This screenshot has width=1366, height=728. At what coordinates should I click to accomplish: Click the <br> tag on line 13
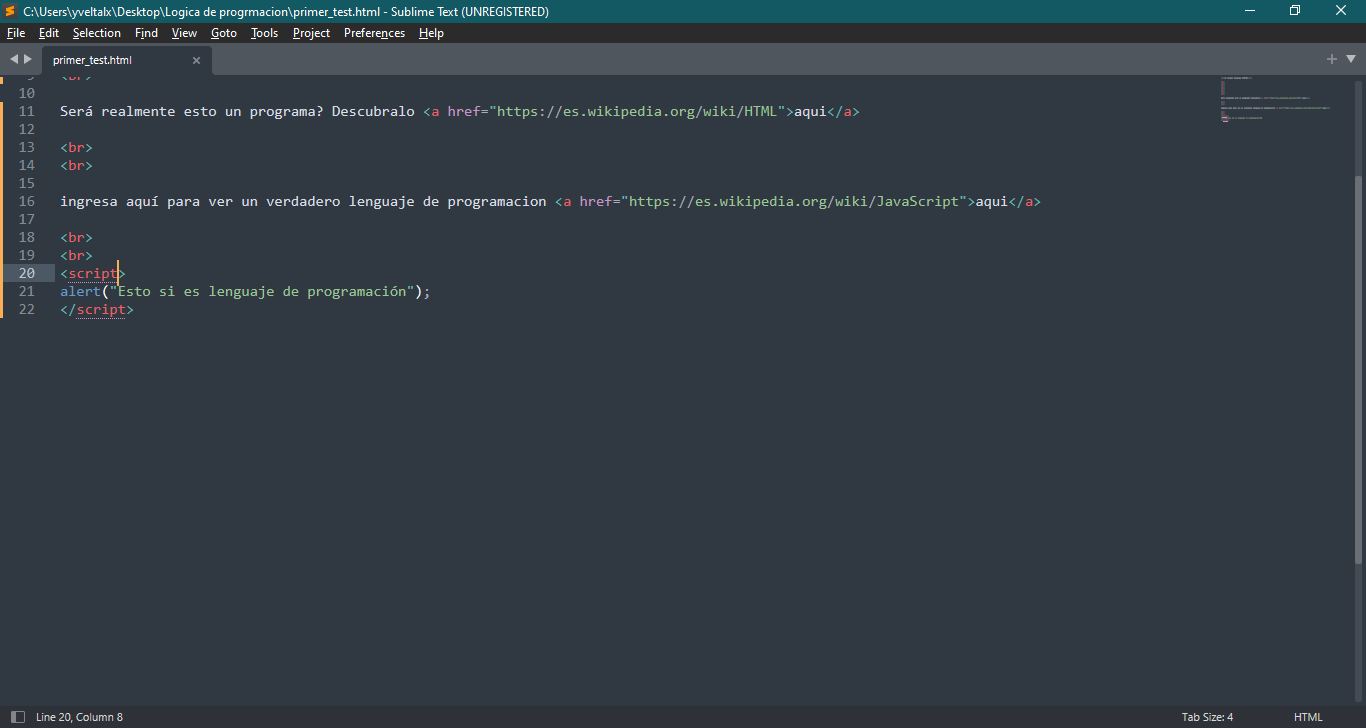point(76,147)
